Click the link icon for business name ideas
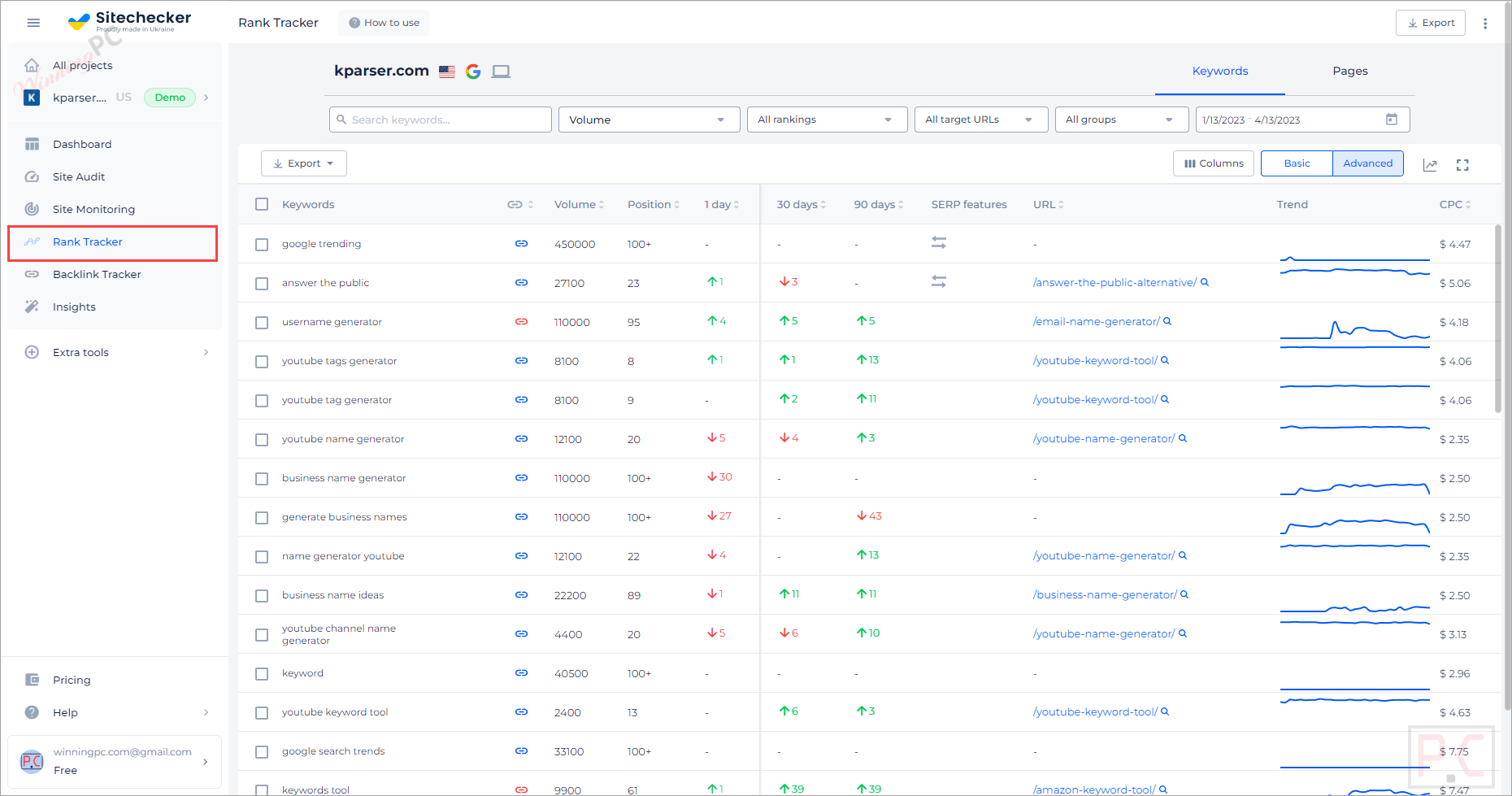Viewport: 1512px width, 796px height. [x=522, y=595]
